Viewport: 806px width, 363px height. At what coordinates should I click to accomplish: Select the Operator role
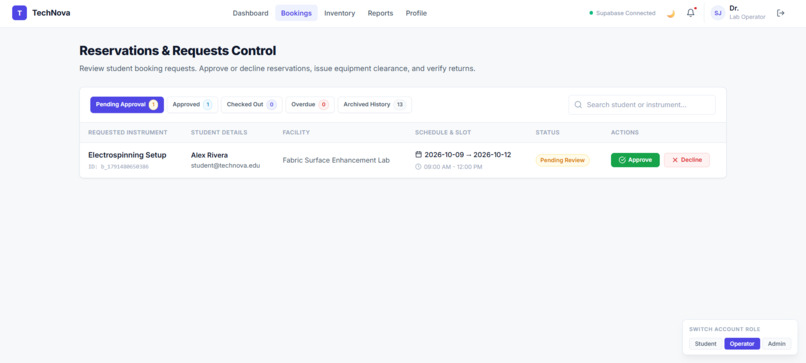pyautogui.click(x=742, y=343)
